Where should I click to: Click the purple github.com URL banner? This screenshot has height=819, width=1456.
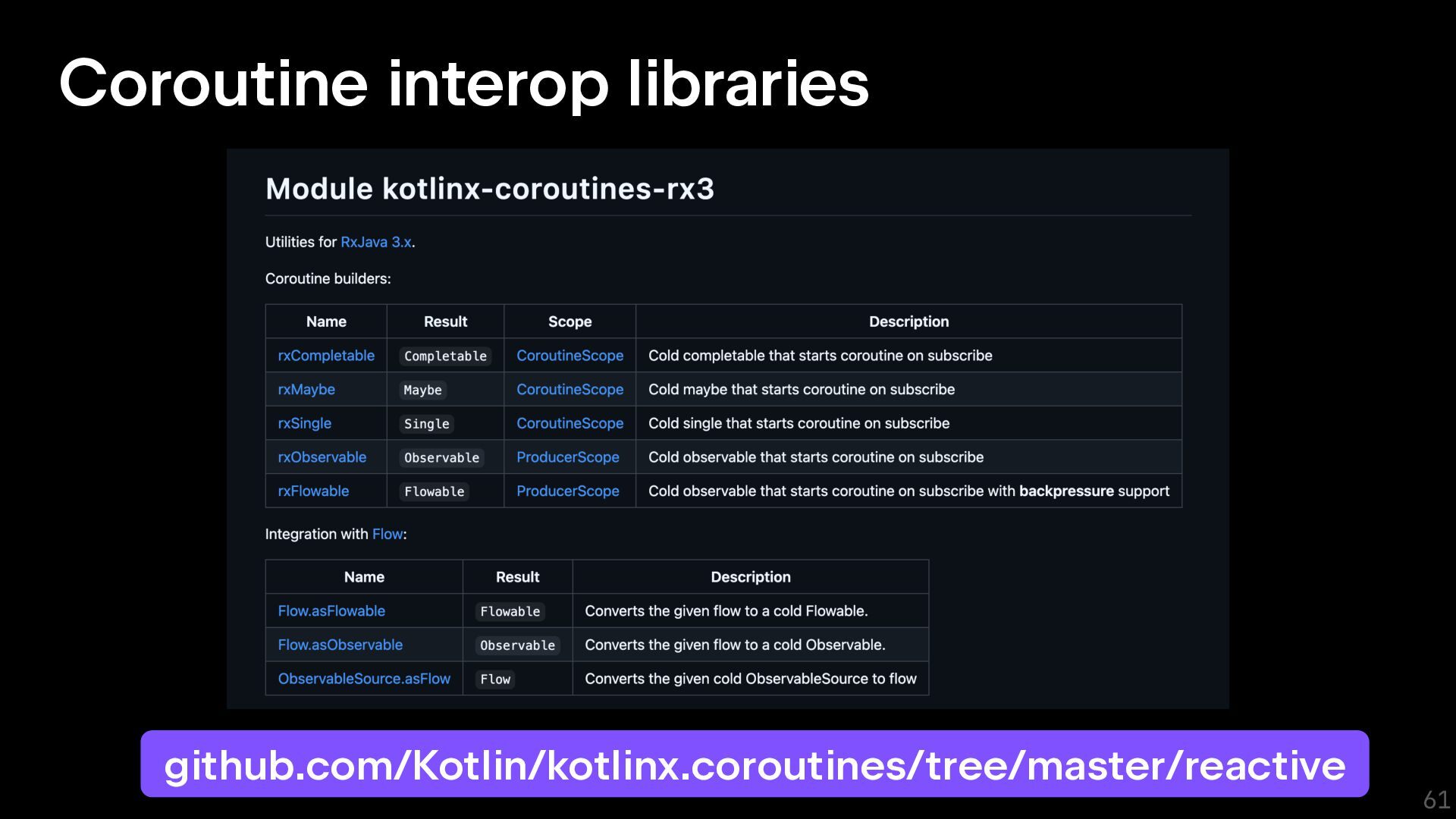[x=755, y=764]
